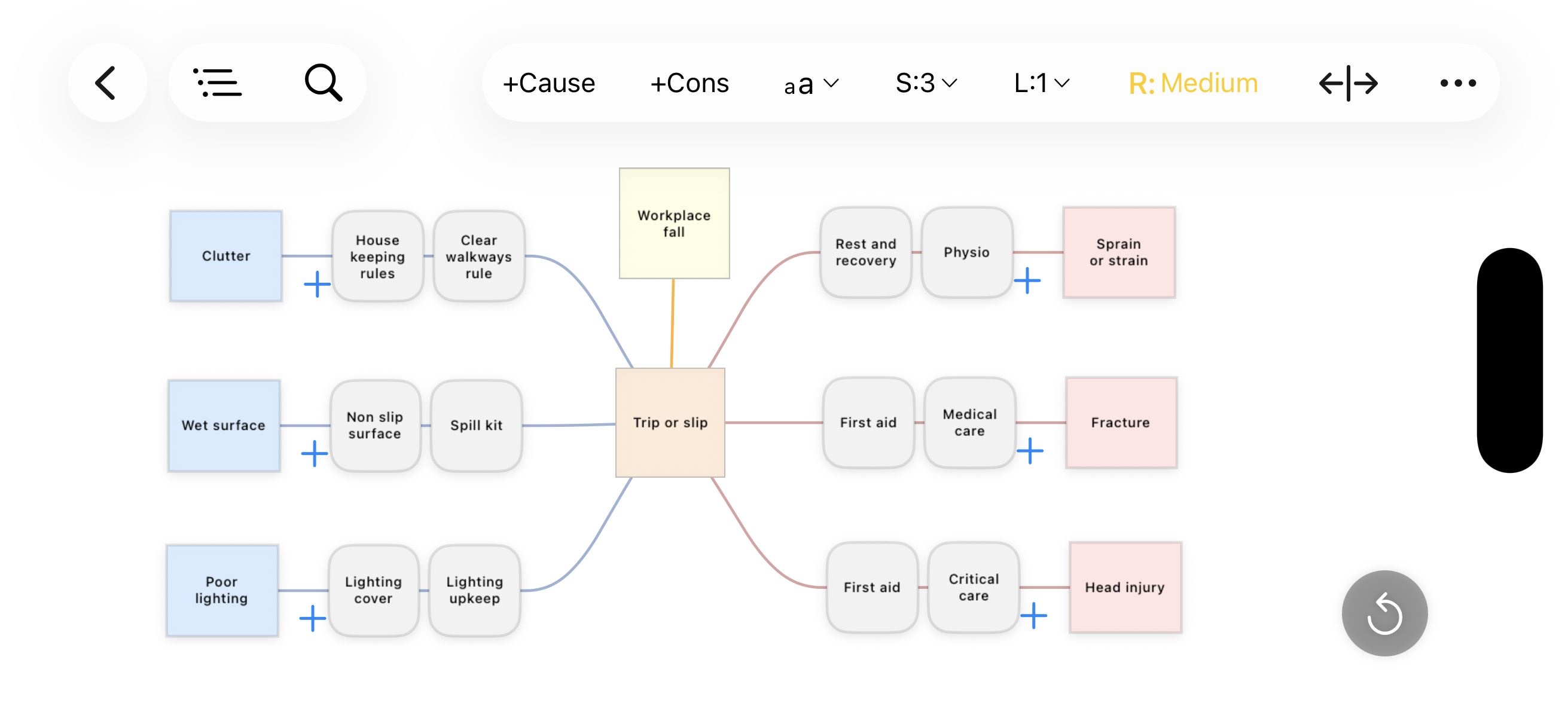The width and height of the screenshot is (1568, 721).
Task: Open the three-dots more options menu
Action: click(x=1457, y=83)
